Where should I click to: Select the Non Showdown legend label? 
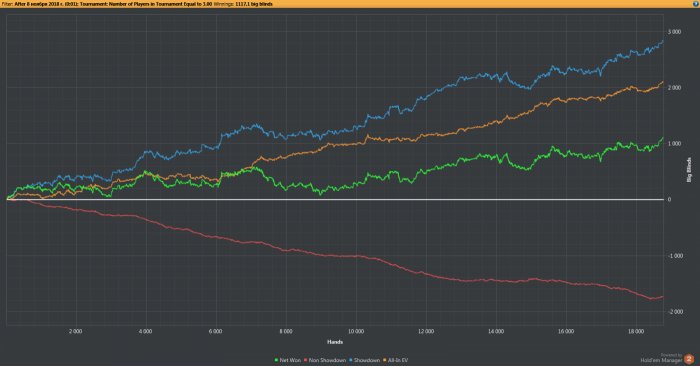[x=327, y=360]
